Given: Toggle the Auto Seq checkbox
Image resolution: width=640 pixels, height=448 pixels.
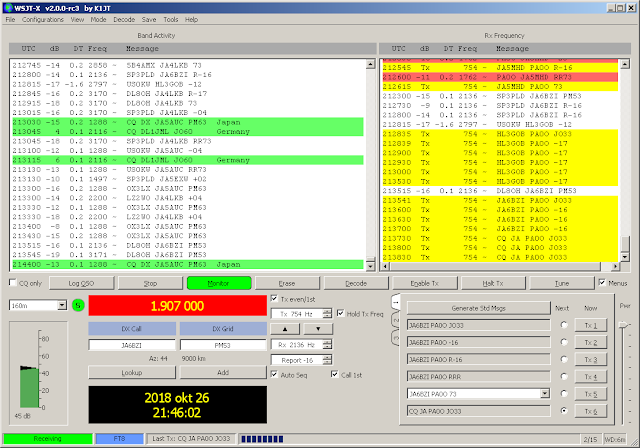Looking at the screenshot, I should pyautogui.click(x=274, y=375).
